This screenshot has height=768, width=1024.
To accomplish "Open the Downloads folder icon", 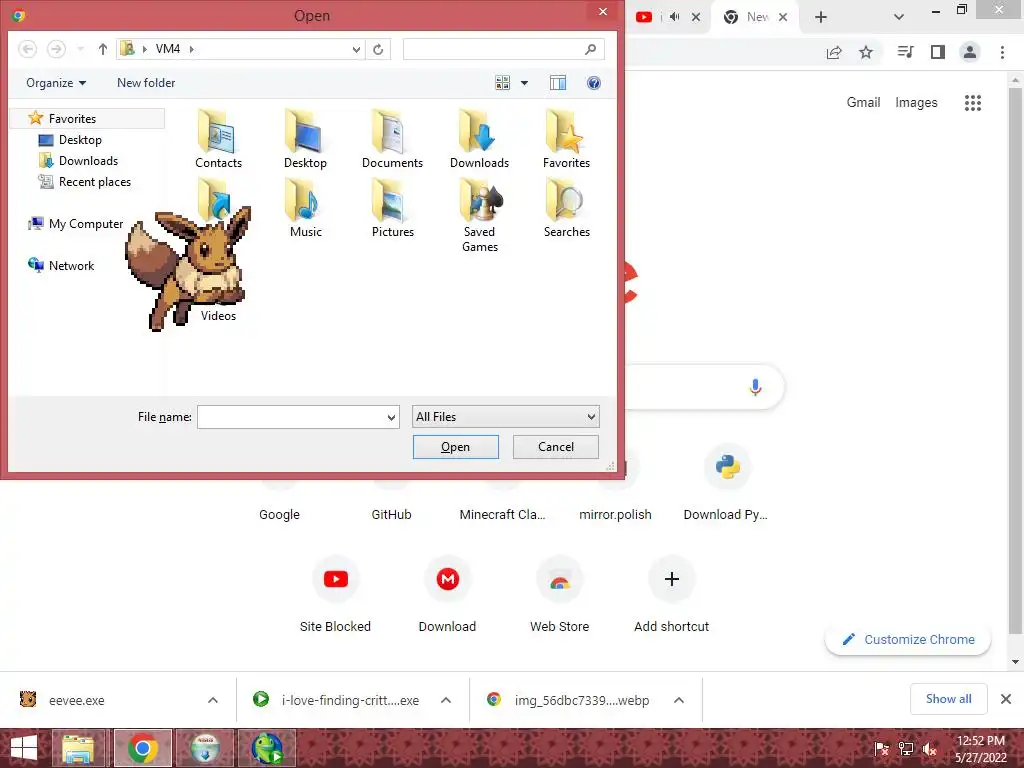I will pos(479,140).
